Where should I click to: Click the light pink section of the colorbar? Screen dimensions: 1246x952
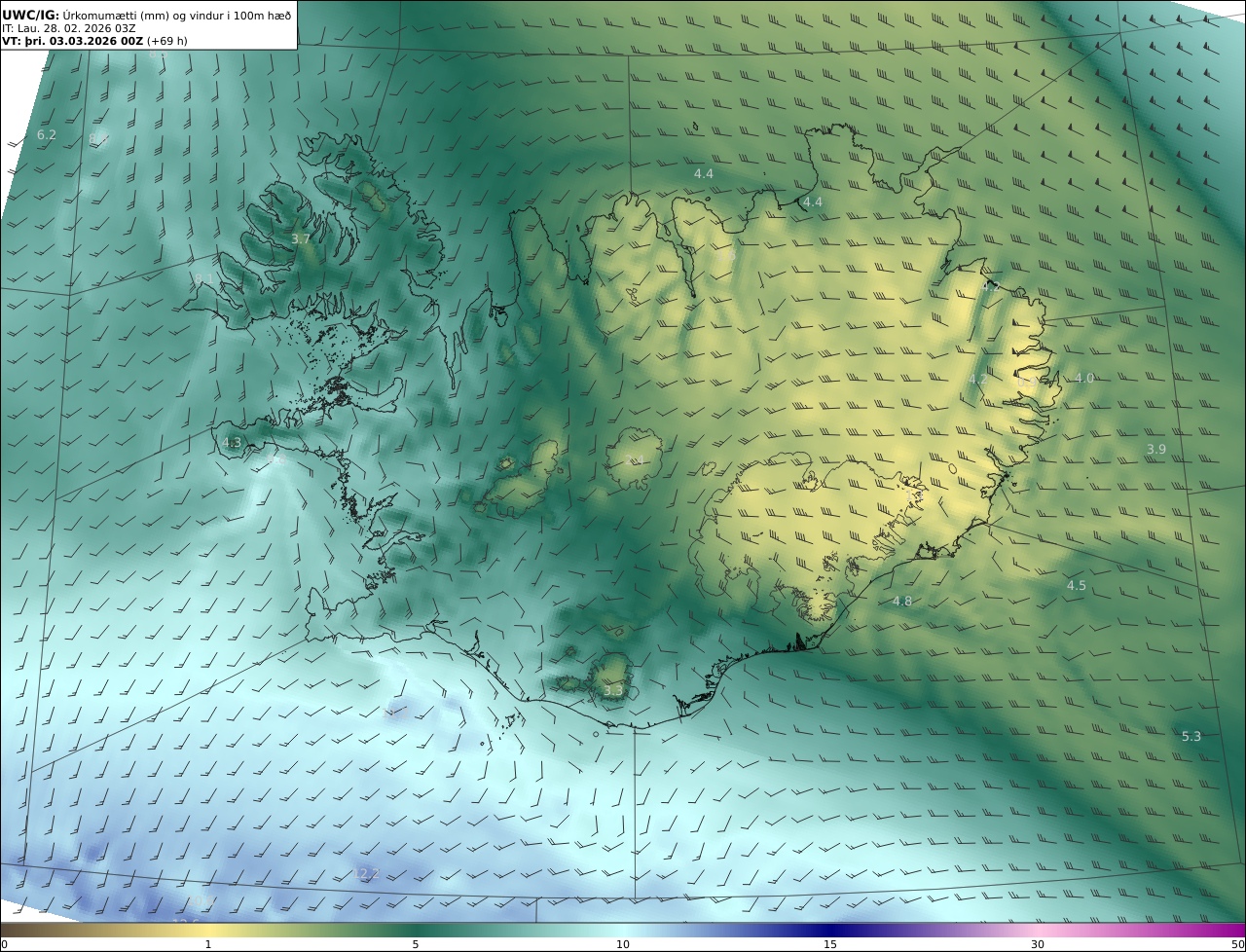pos(1038,930)
